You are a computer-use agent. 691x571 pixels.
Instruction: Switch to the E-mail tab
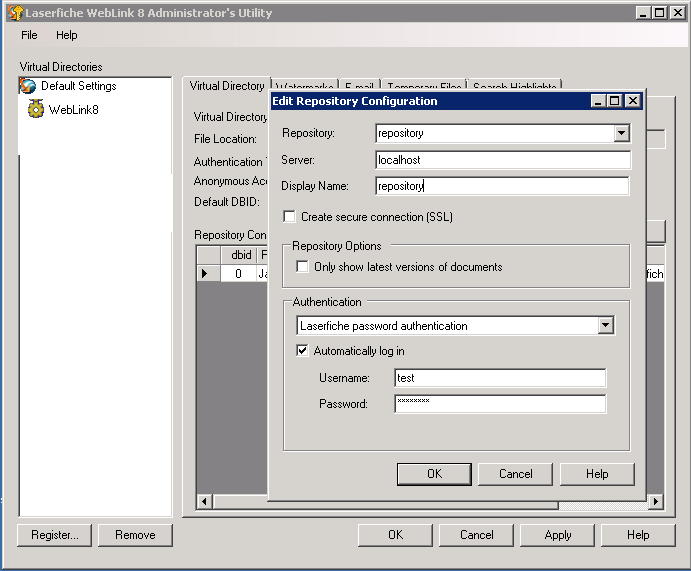(359, 85)
